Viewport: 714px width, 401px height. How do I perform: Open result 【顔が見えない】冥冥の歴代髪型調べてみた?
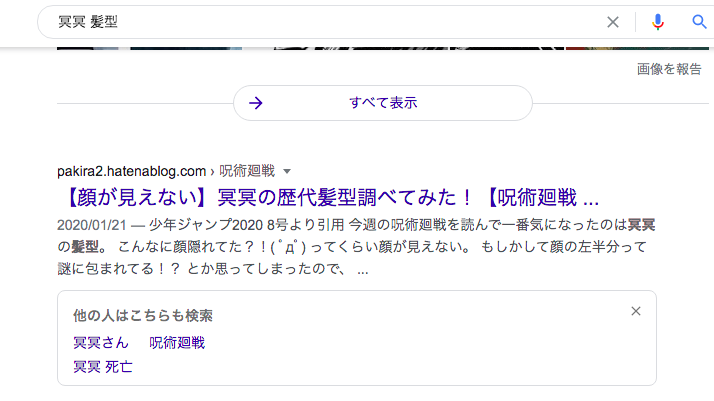331,198
